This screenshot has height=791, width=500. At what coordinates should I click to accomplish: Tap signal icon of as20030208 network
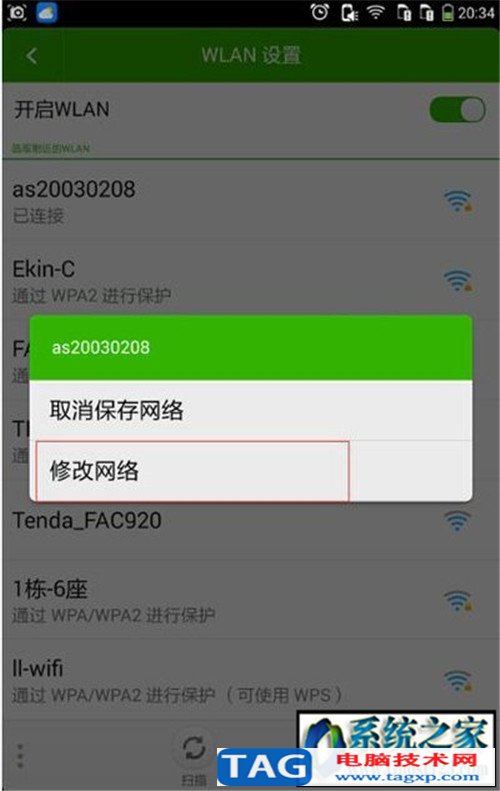click(x=458, y=201)
